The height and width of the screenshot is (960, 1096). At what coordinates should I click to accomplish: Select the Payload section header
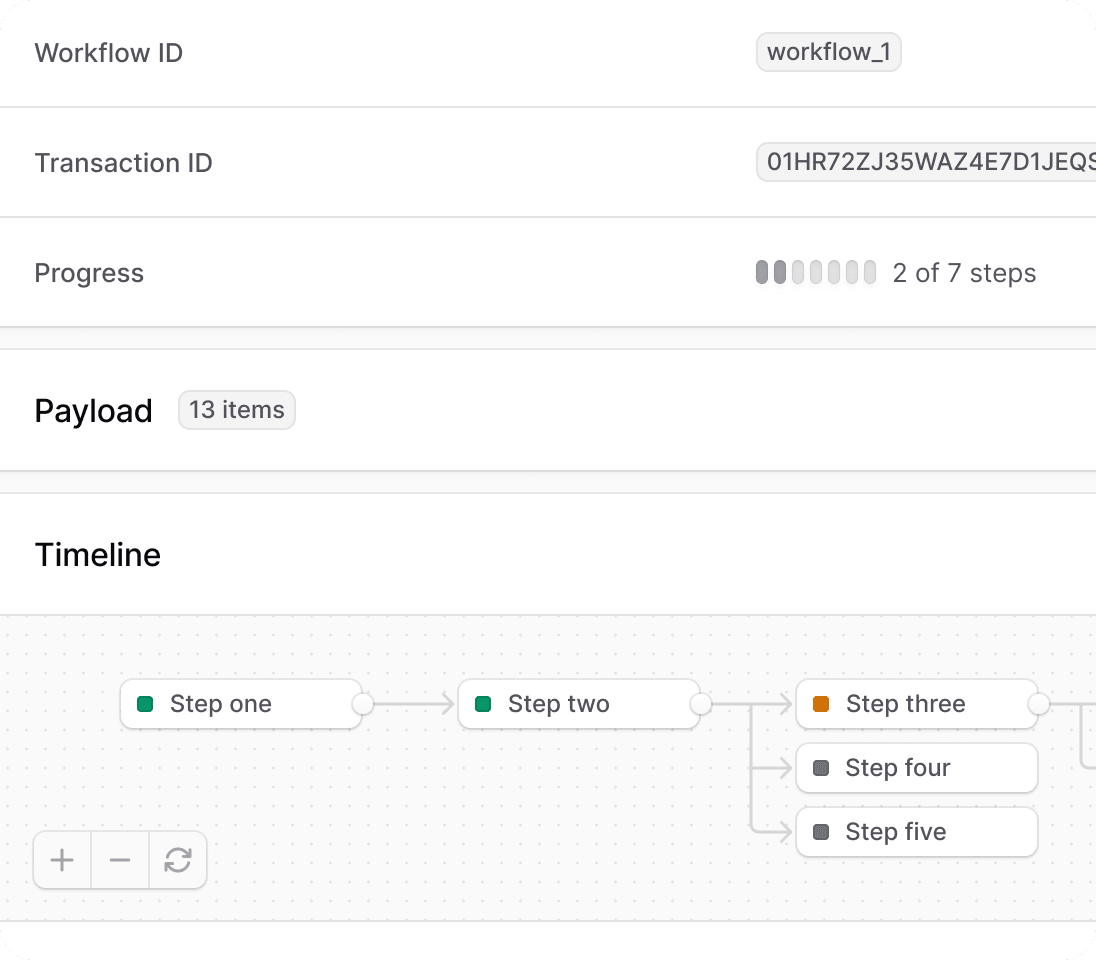point(93,410)
